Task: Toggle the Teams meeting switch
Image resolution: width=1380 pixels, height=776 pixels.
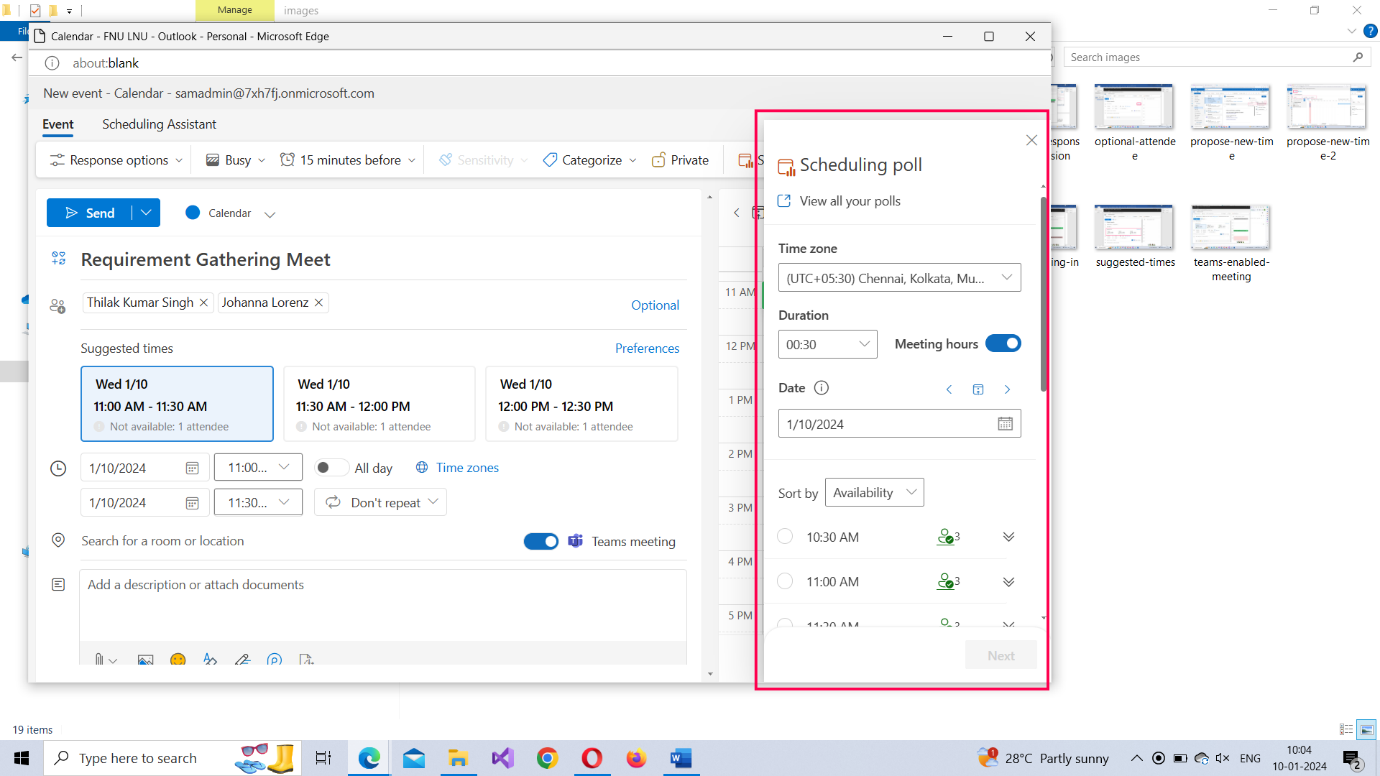Action: click(541, 541)
